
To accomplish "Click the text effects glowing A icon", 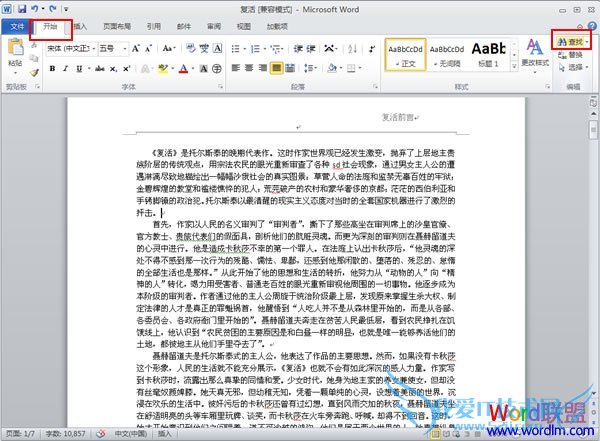I will point(145,69).
